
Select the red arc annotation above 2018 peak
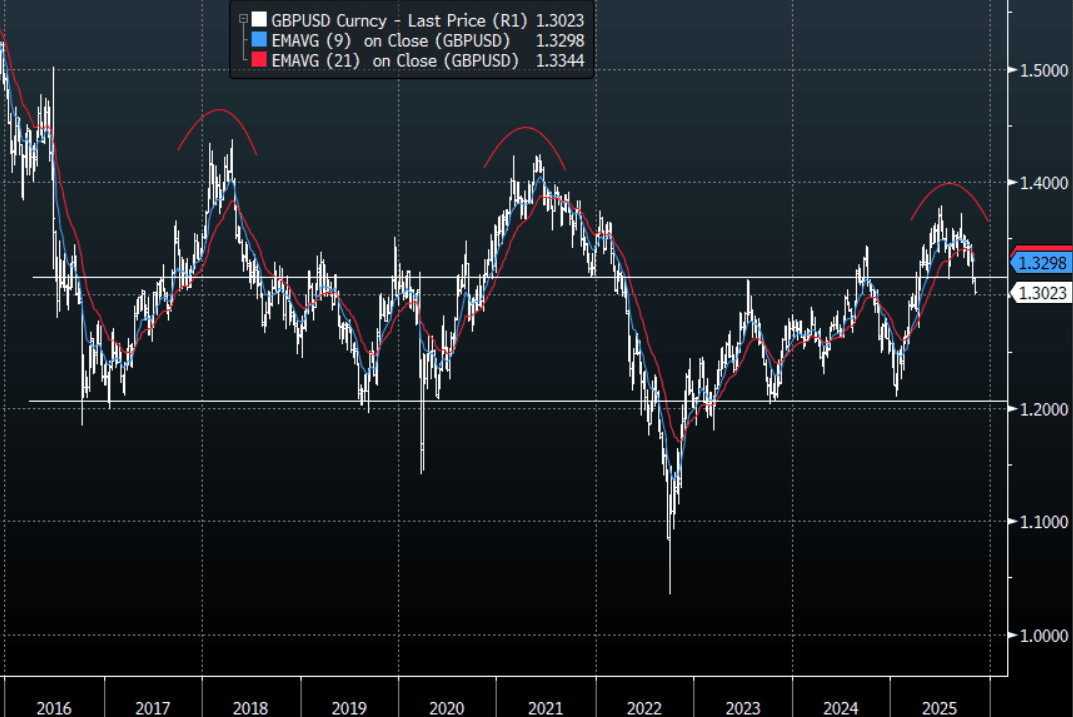(218, 110)
